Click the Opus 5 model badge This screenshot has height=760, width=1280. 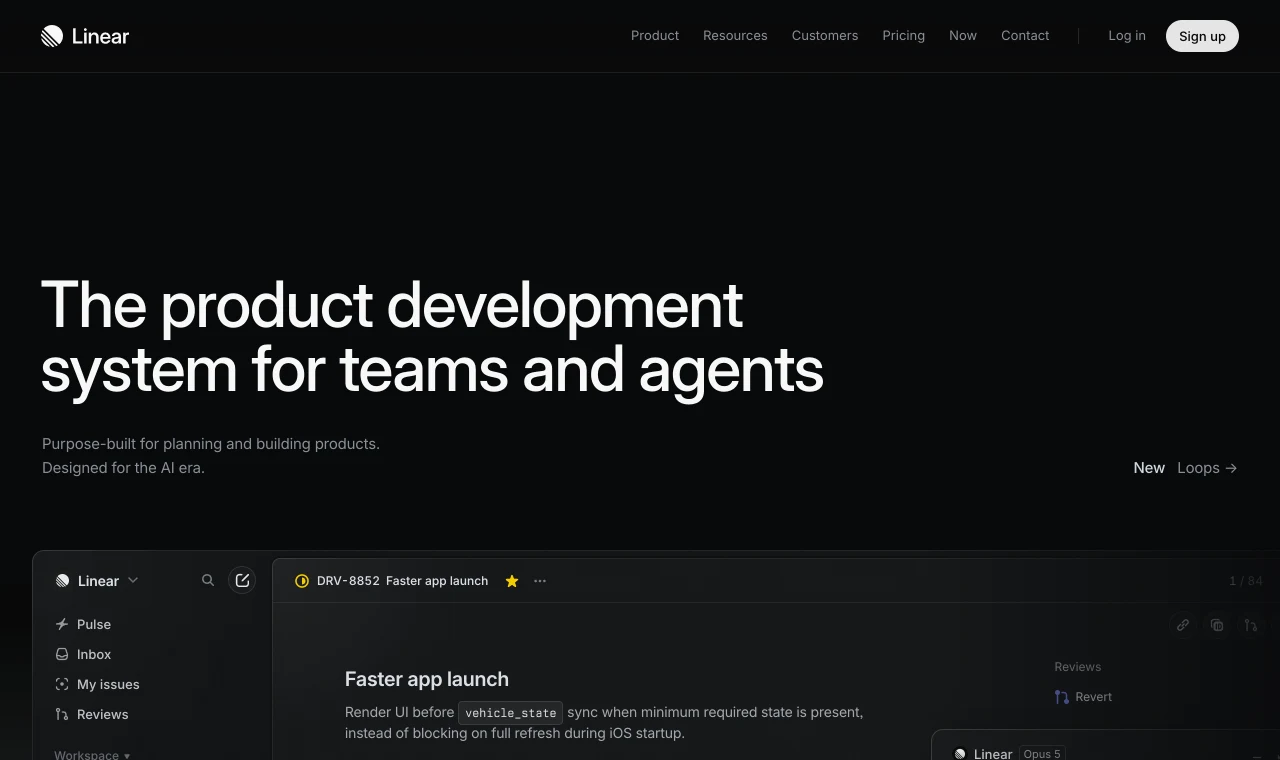[1042, 754]
